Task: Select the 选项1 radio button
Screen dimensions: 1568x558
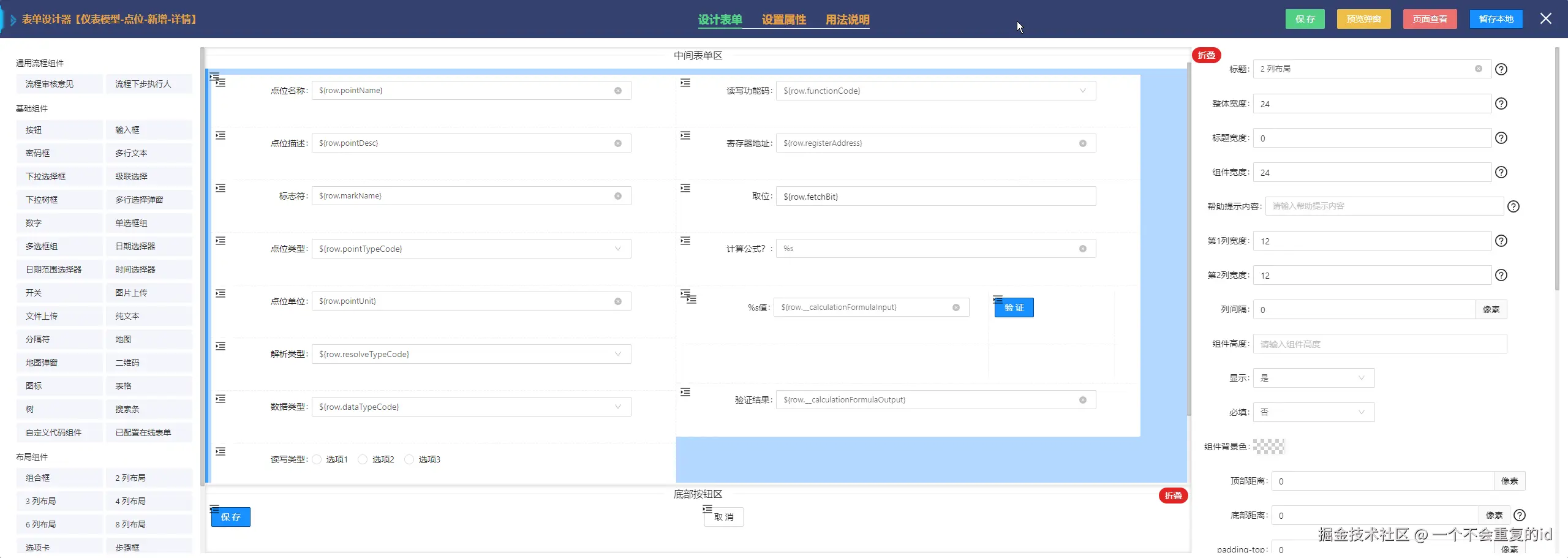Action: click(x=317, y=459)
